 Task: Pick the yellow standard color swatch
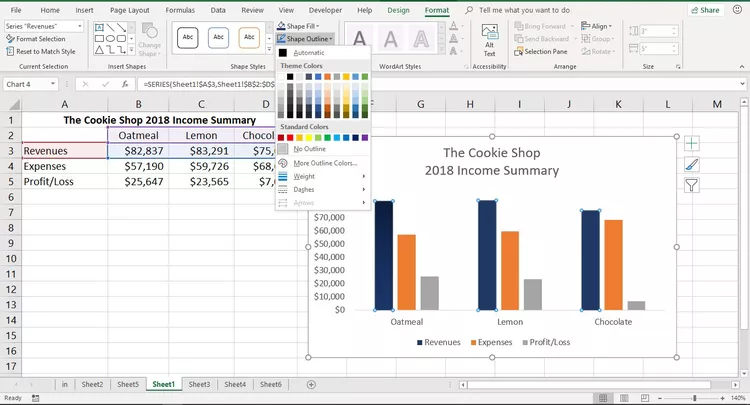click(309, 138)
